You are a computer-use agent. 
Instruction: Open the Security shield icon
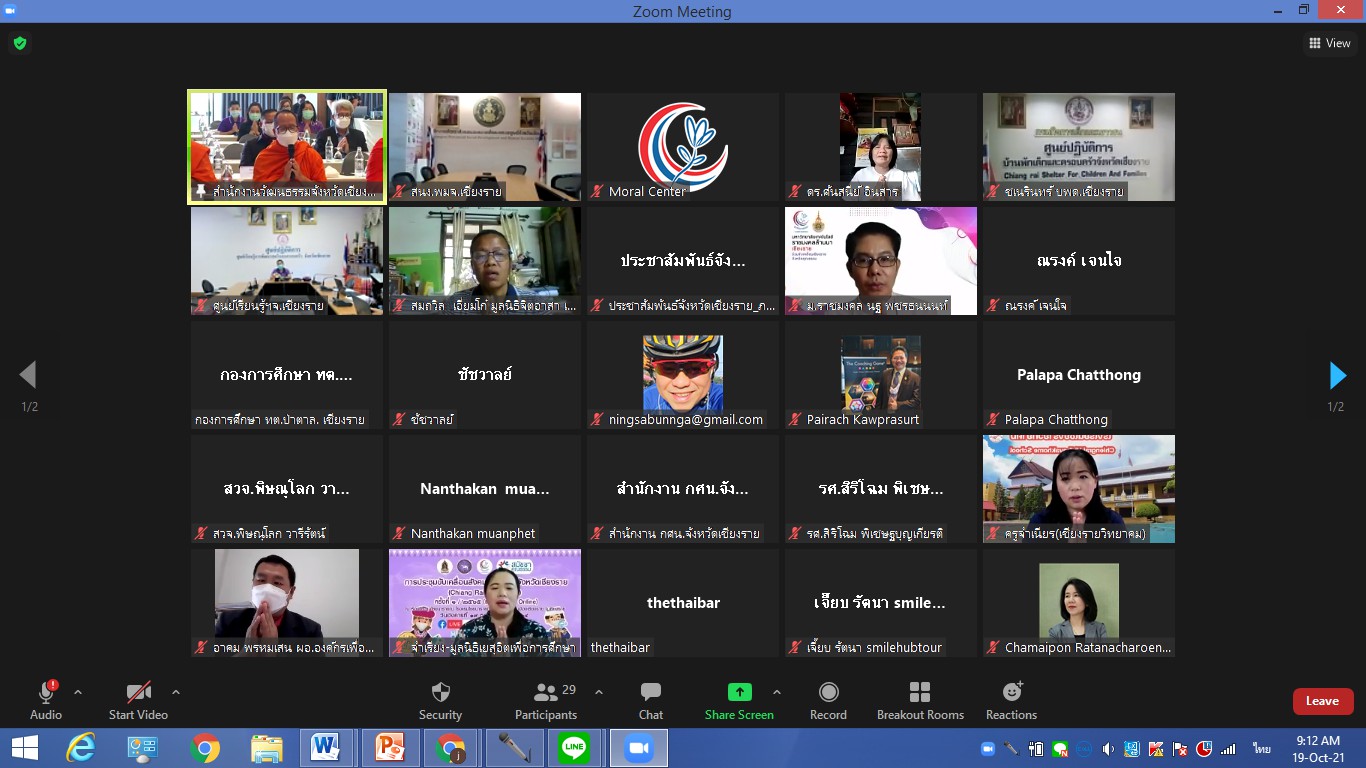click(x=440, y=692)
